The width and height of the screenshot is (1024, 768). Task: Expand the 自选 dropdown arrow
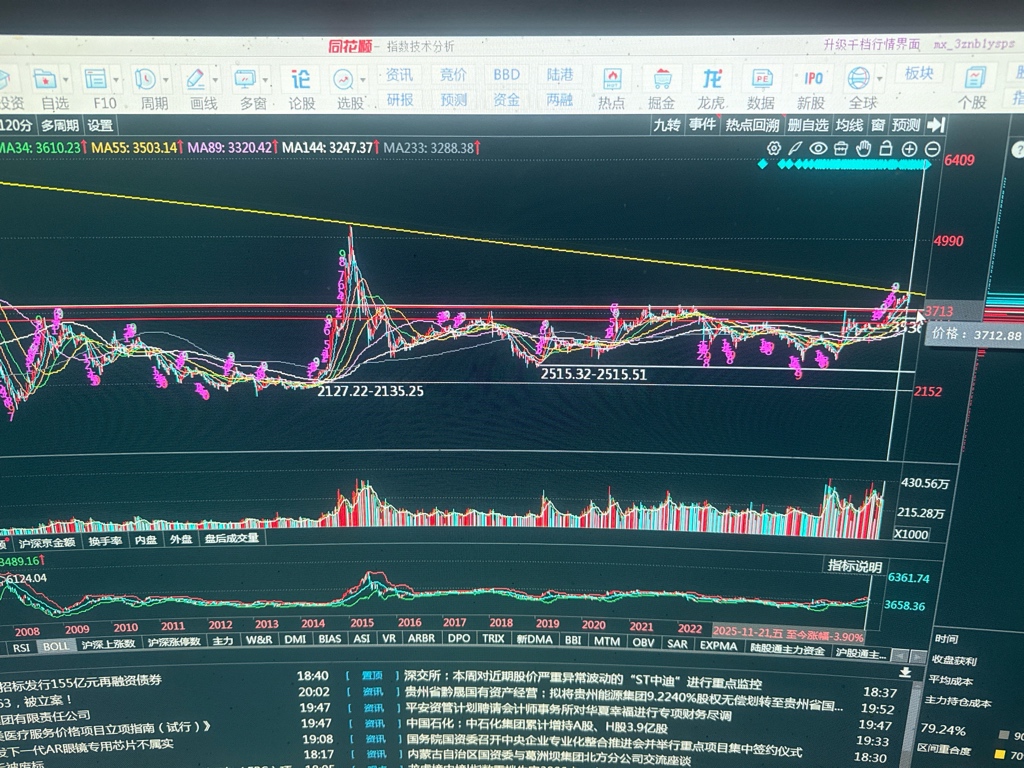(67, 80)
